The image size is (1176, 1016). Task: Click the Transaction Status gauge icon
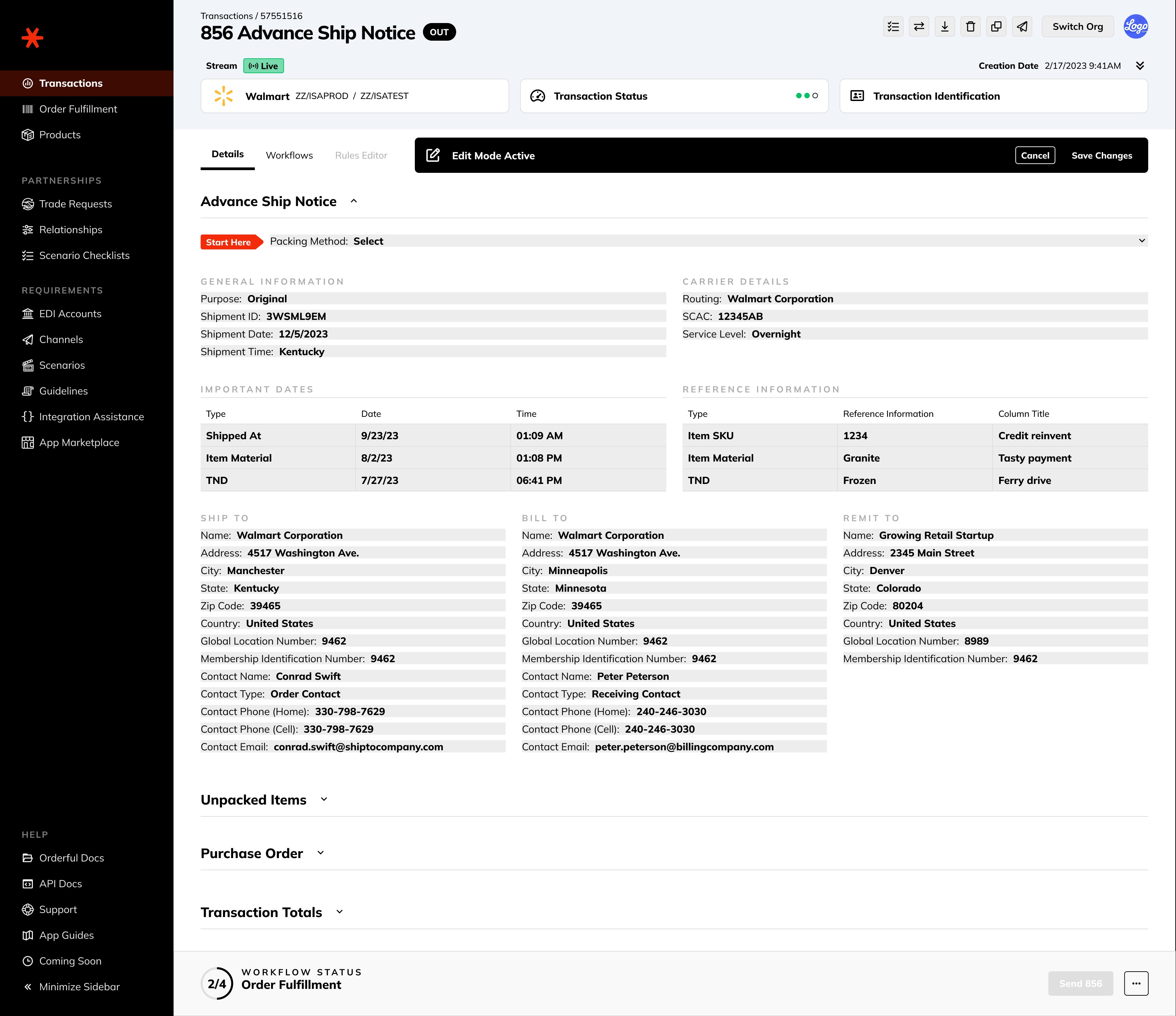(x=538, y=96)
